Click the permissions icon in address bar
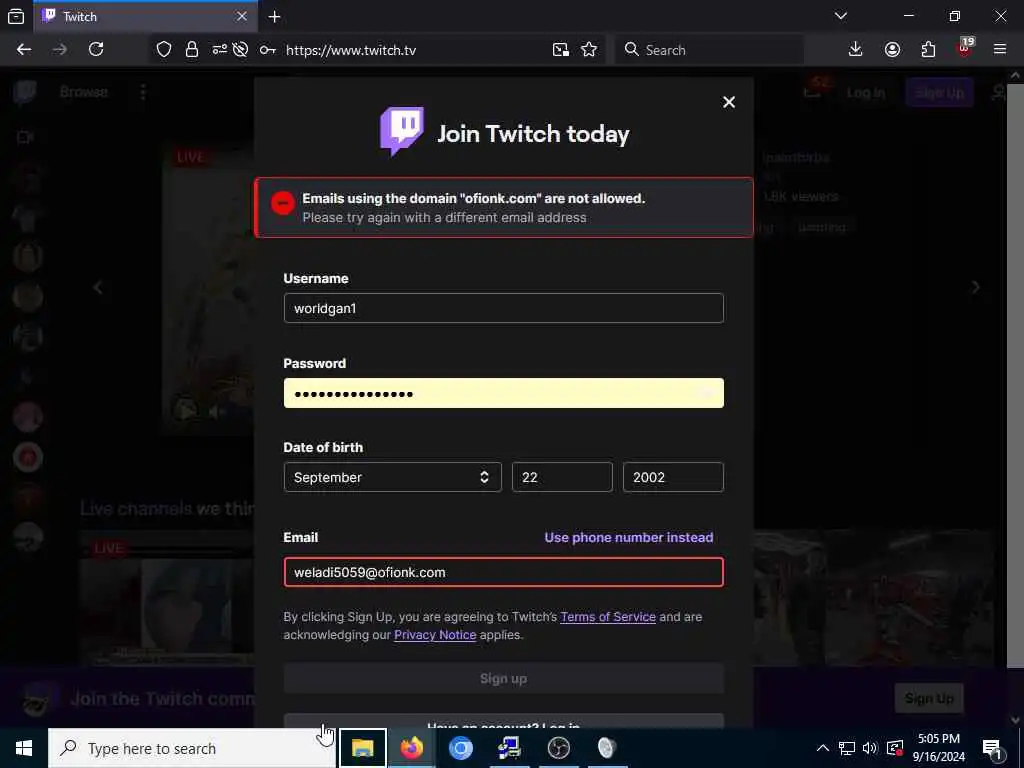 (x=219, y=50)
